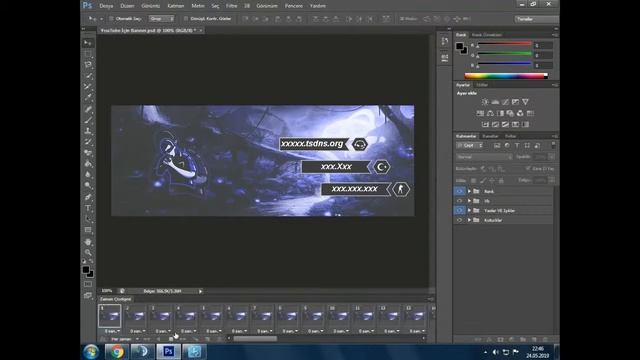The height and width of the screenshot is (360, 640).
Task: Select the Path Selection tool
Action: point(88,219)
